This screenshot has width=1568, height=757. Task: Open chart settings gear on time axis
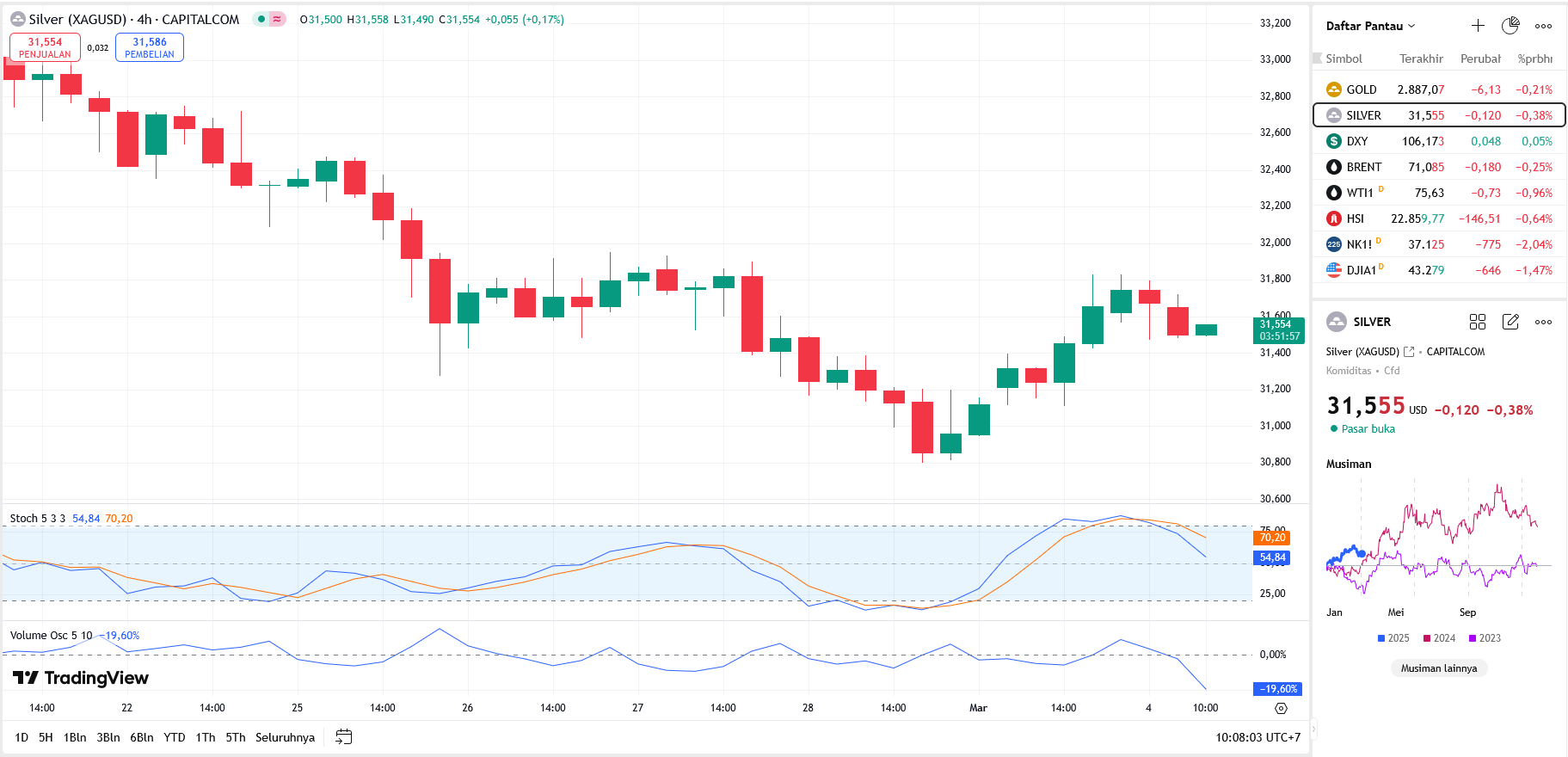(1281, 708)
